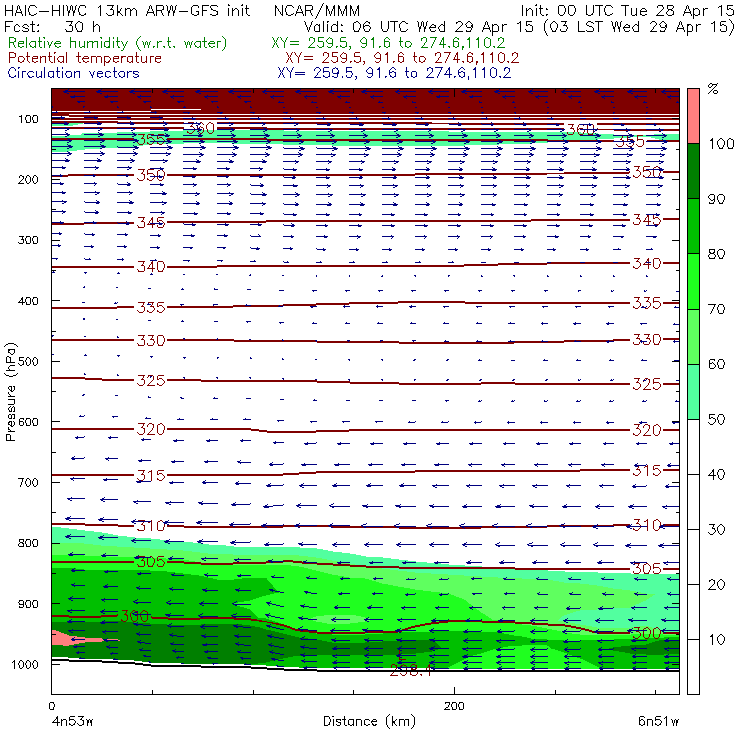The height and width of the screenshot is (740, 740).
Task: Click the '200' distance axis tick label
Action: click(454, 706)
